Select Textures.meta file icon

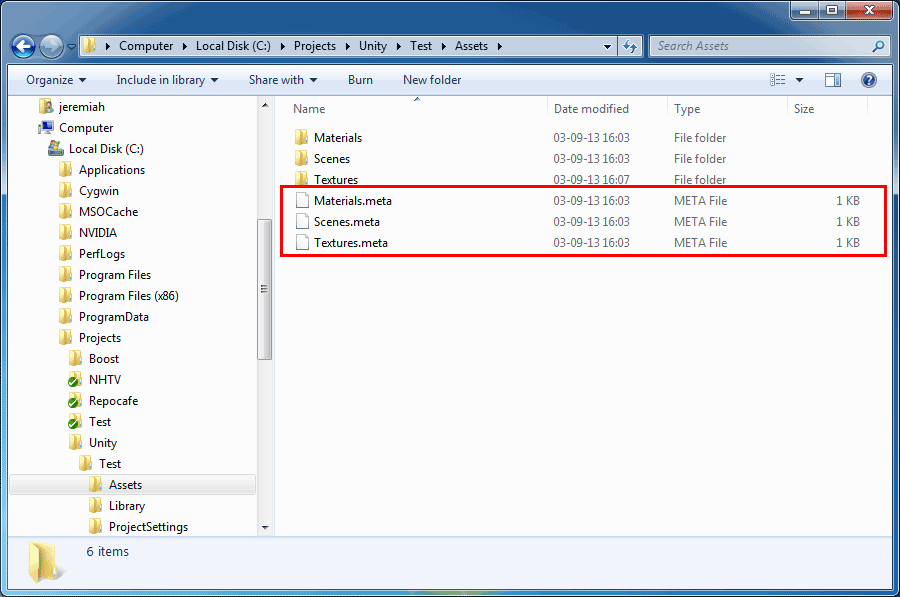coord(302,243)
